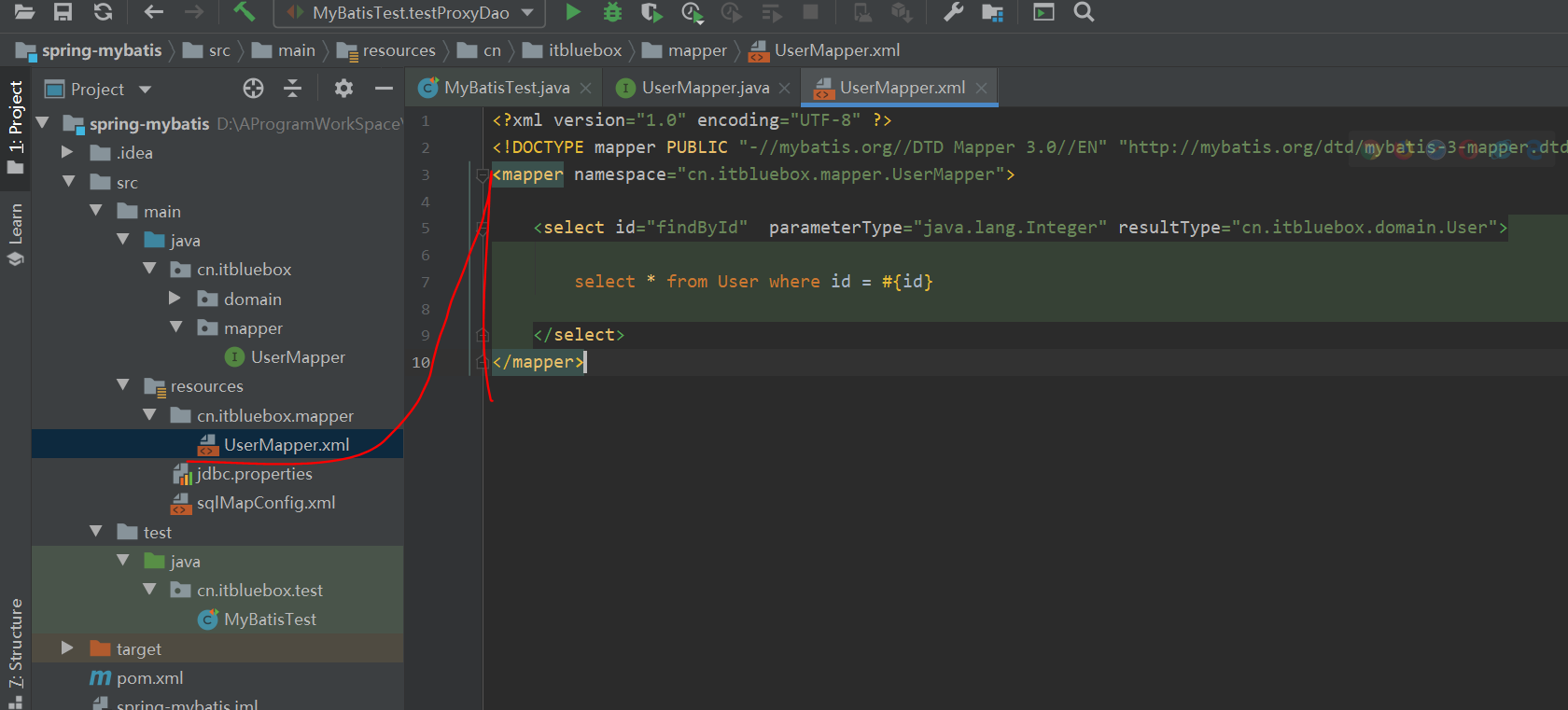Click the locate-in-tree crosshair icon
The width and height of the screenshot is (1568, 710).
tap(253, 89)
